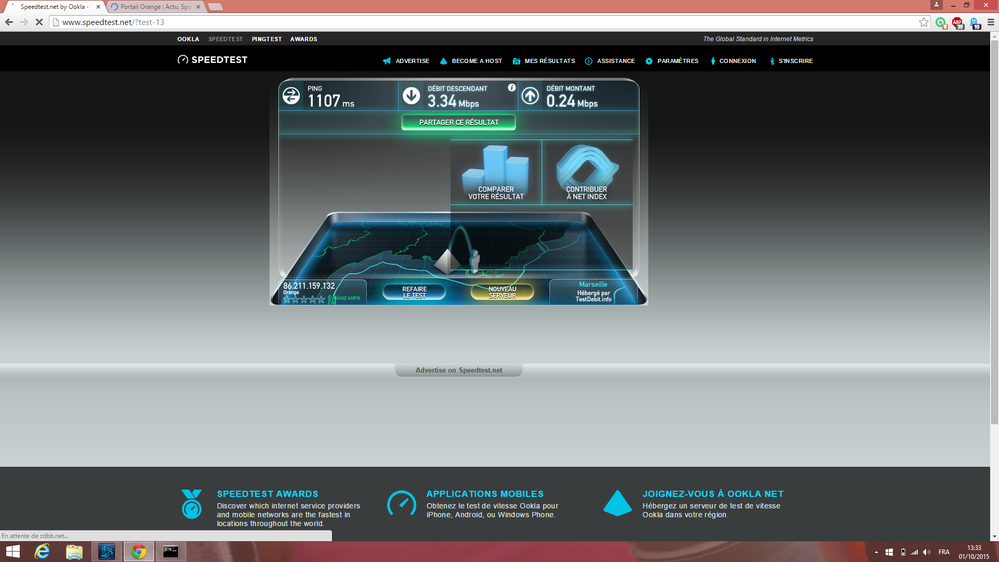Click the Speedtest Awards medal icon
This screenshot has width=999, height=562.
191,504
